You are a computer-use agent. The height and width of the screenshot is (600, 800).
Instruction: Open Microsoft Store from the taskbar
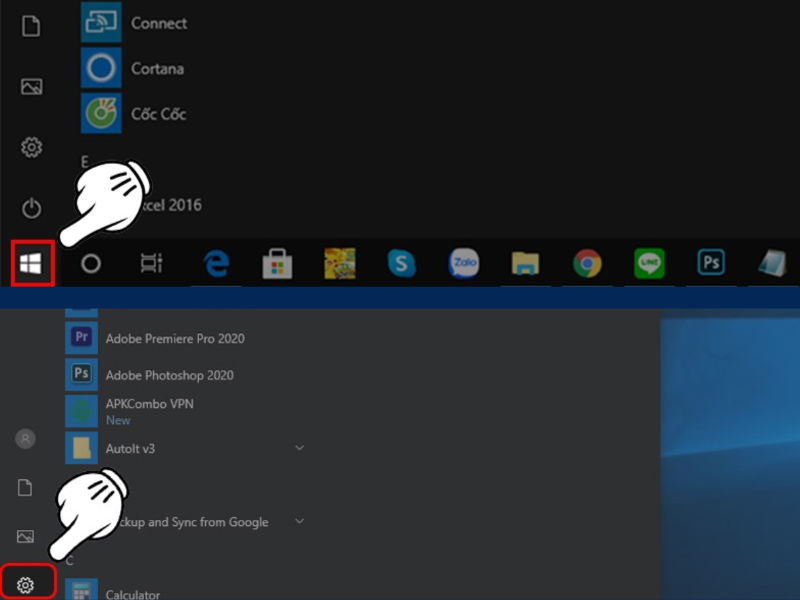tap(277, 263)
